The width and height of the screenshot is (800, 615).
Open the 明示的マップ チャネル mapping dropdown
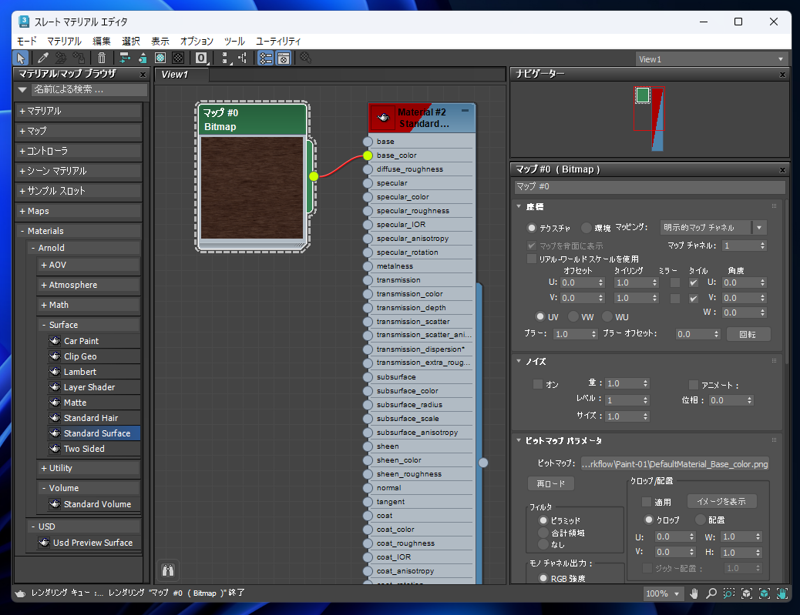757,228
